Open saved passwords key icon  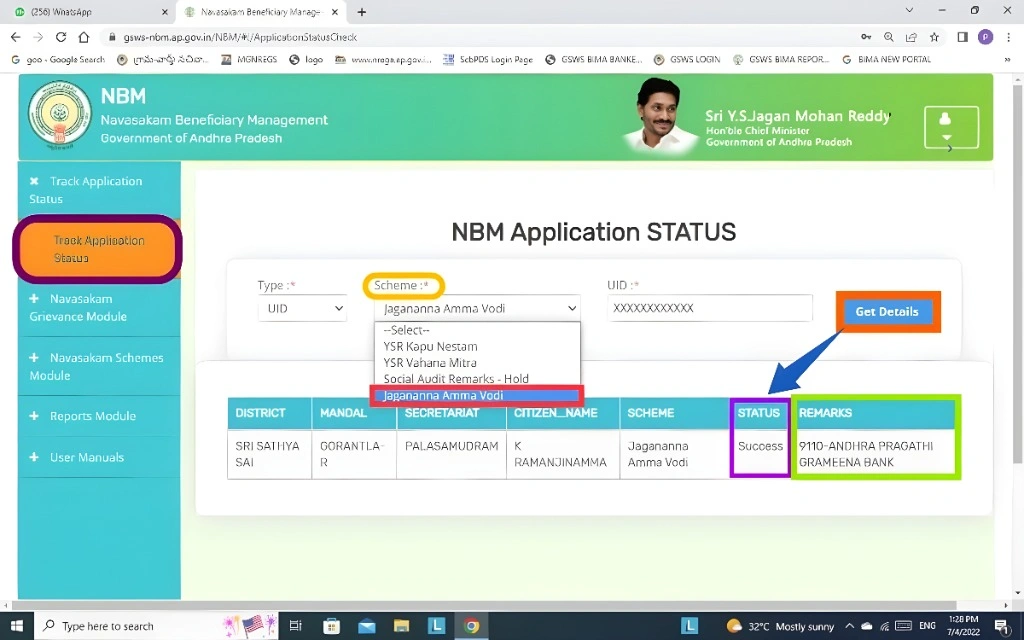[866, 37]
